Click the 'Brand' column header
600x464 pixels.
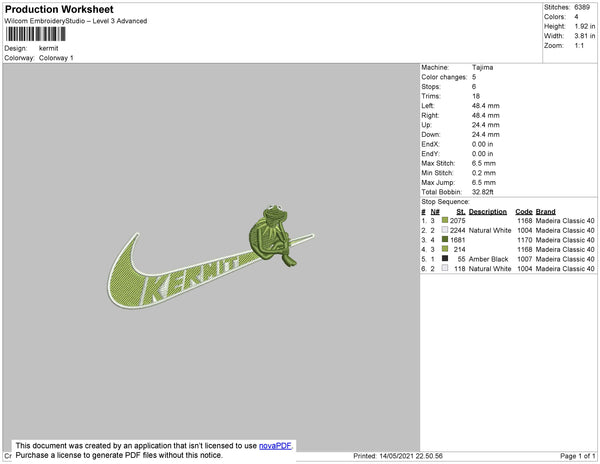click(x=545, y=212)
